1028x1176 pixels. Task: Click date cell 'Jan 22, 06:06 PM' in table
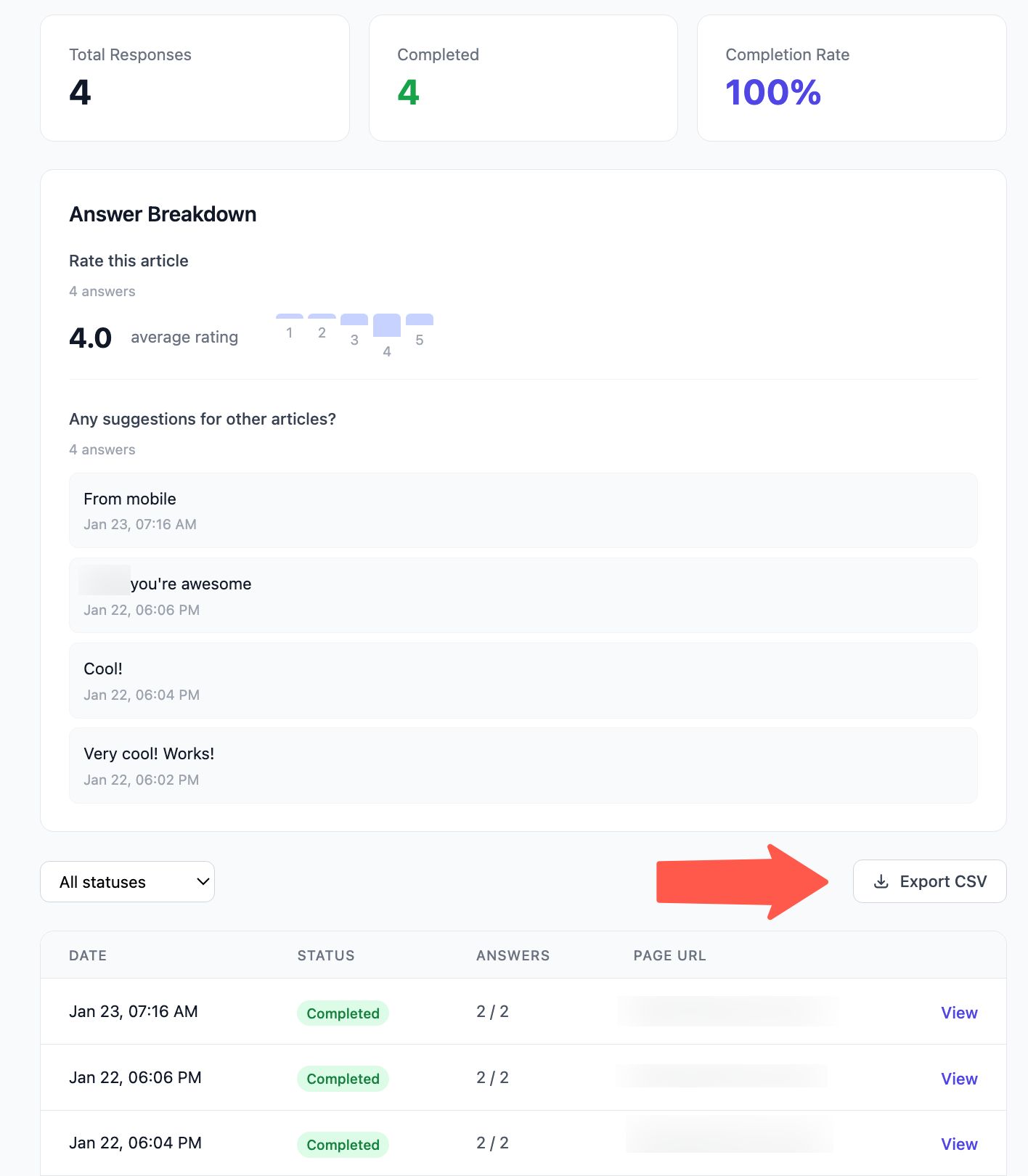coord(135,1077)
